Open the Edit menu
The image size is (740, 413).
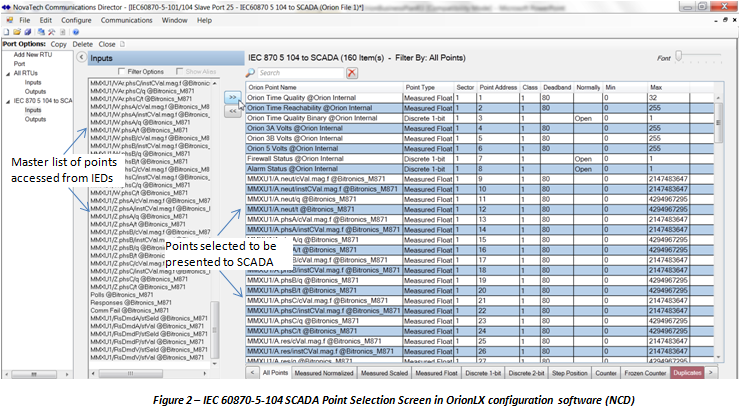pos(46,20)
